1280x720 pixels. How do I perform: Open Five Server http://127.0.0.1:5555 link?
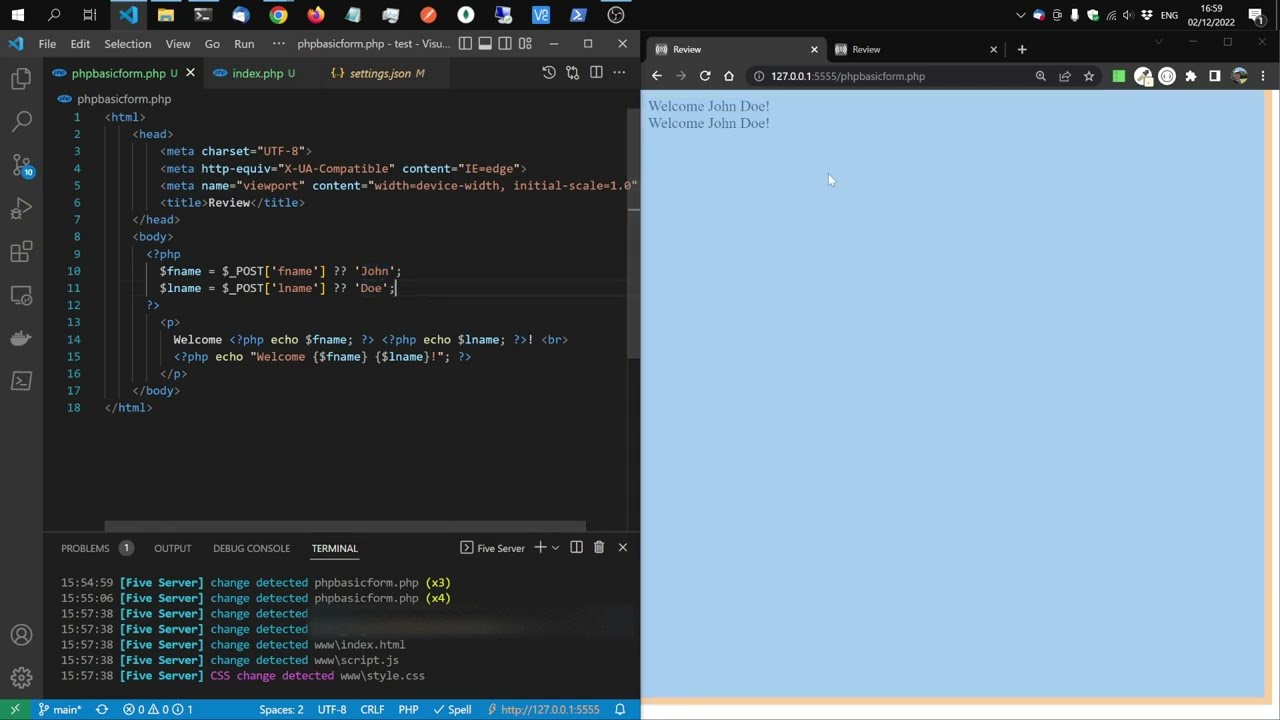click(x=543, y=709)
